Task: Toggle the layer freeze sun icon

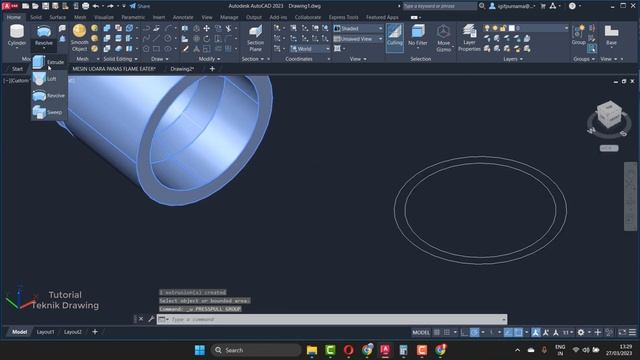Action: [495, 28]
